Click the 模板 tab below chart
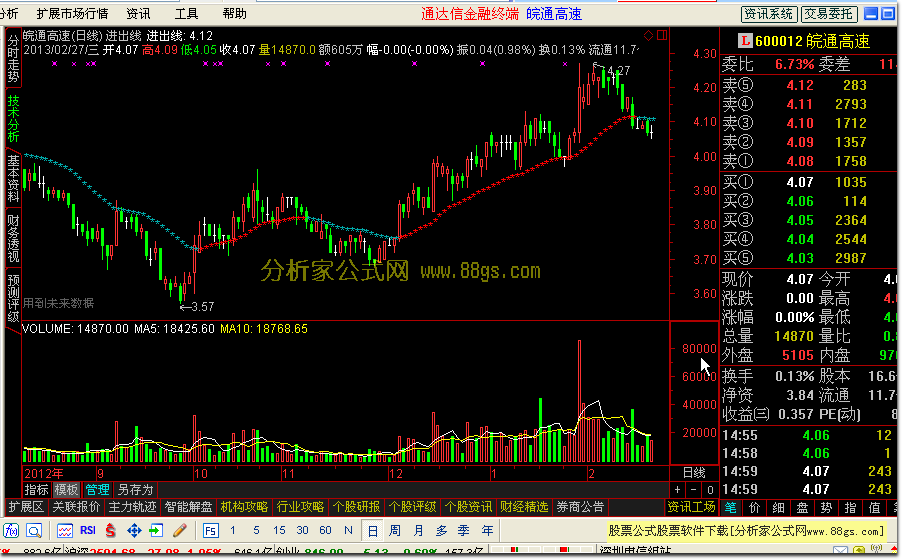903x560 pixels. point(66,490)
